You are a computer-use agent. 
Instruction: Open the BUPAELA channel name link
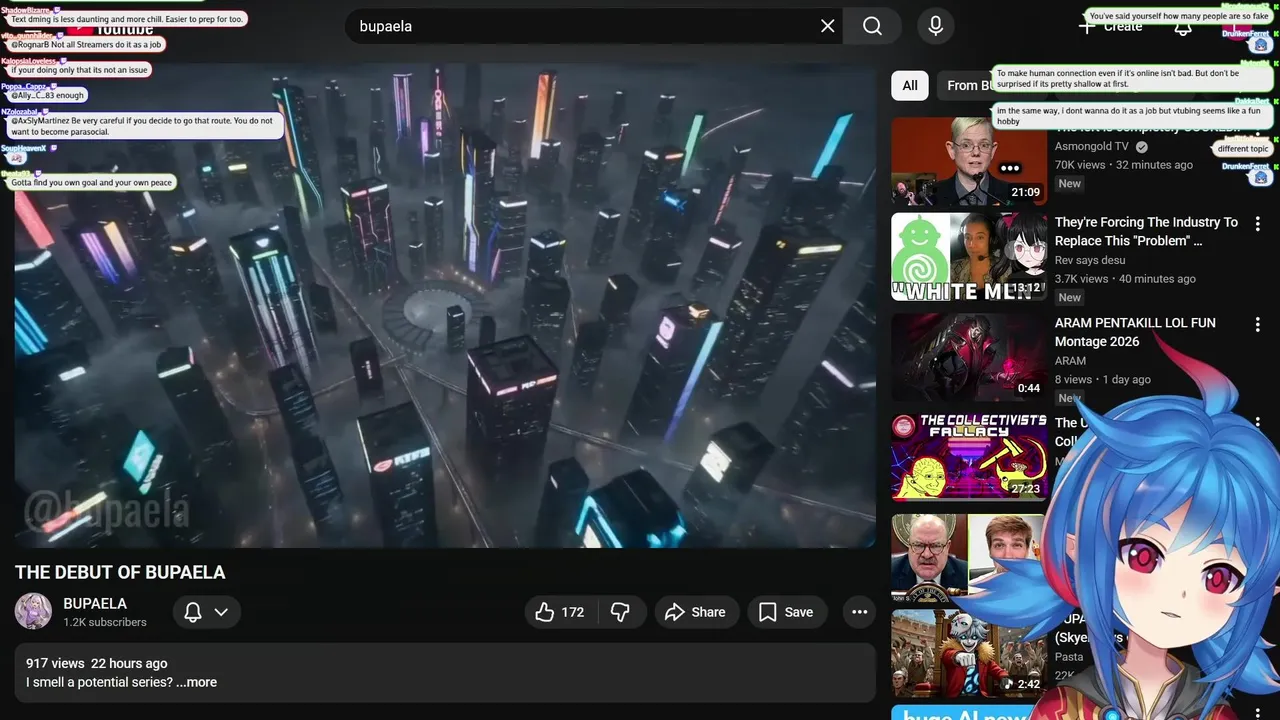(x=95, y=603)
